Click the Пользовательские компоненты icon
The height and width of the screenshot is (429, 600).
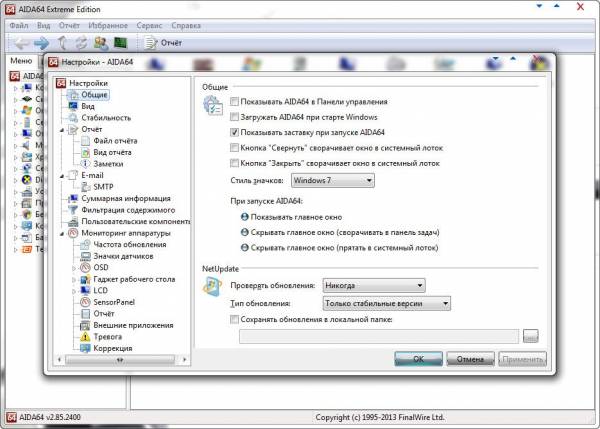(73, 222)
